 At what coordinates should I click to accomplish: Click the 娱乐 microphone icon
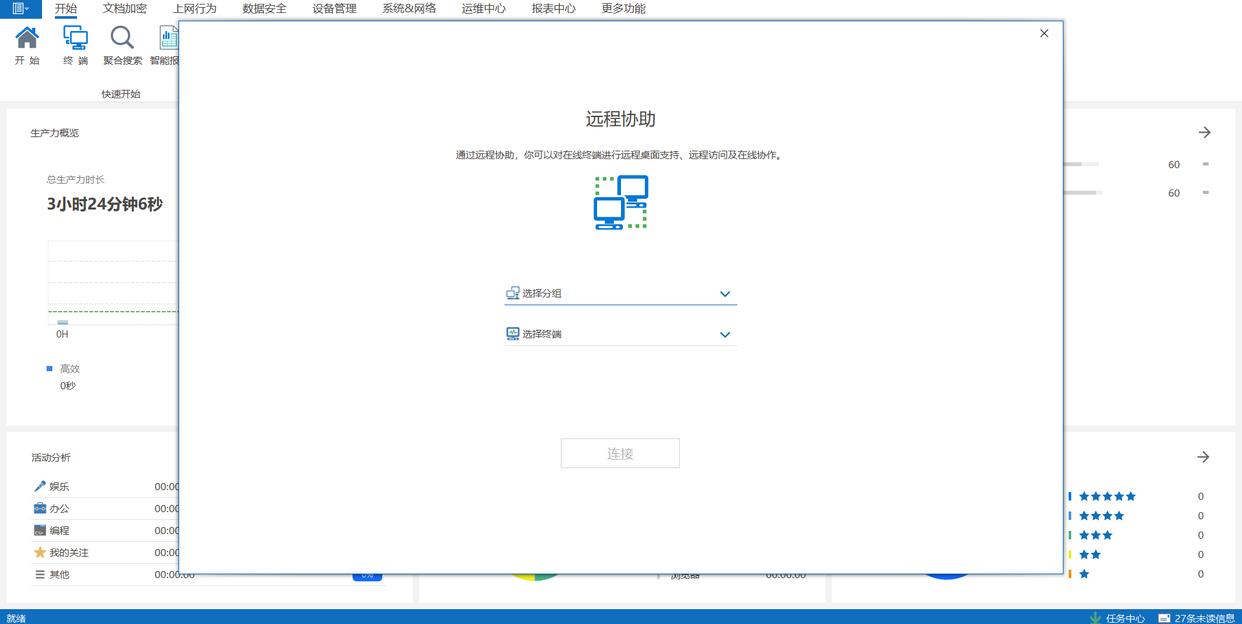coord(40,487)
